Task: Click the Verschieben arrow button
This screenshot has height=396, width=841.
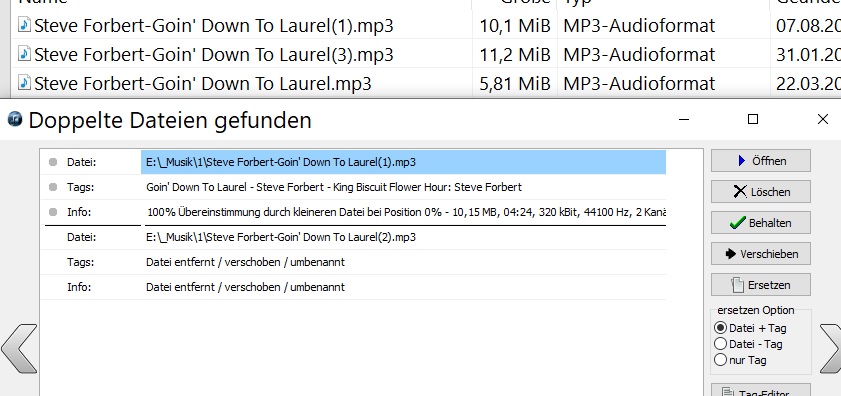Action: click(x=761, y=254)
